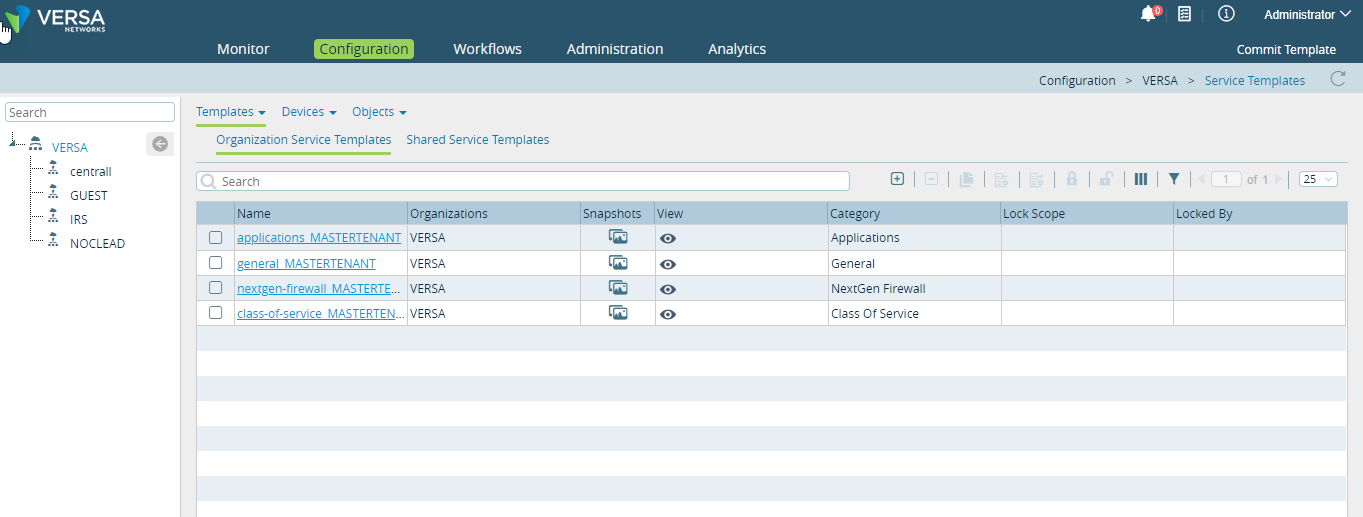The height and width of the screenshot is (517, 1363).
Task: Open the Administration tab
Action: click(615, 48)
